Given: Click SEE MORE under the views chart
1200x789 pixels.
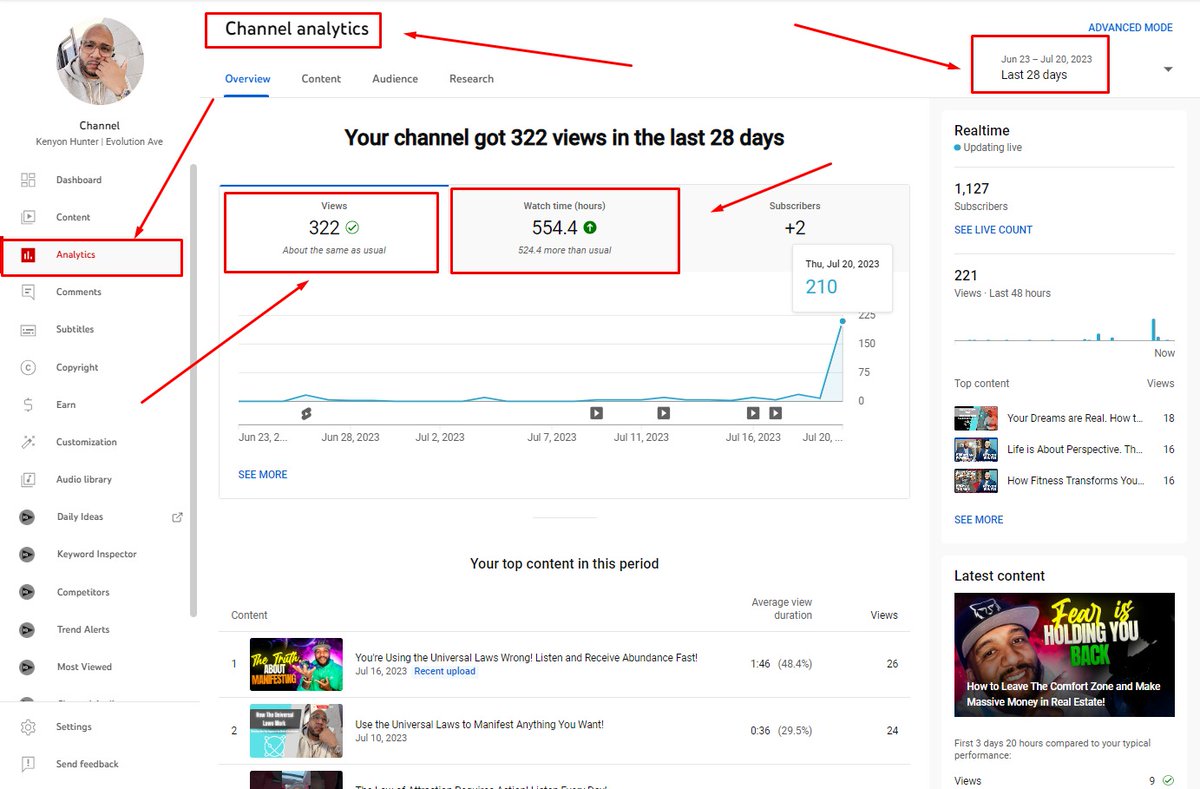Looking at the screenshot, I should (263, 475).
